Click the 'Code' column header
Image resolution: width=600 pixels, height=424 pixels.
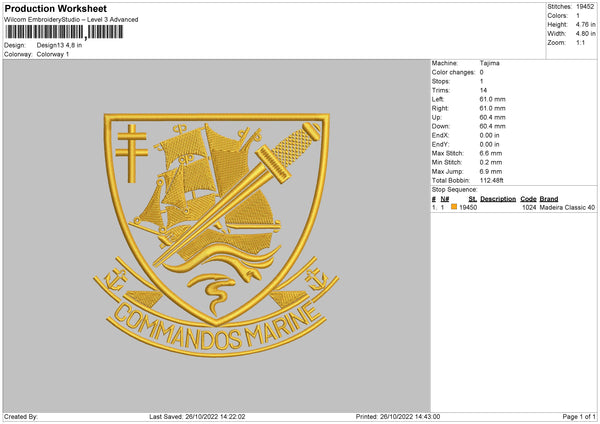(528, 199)
